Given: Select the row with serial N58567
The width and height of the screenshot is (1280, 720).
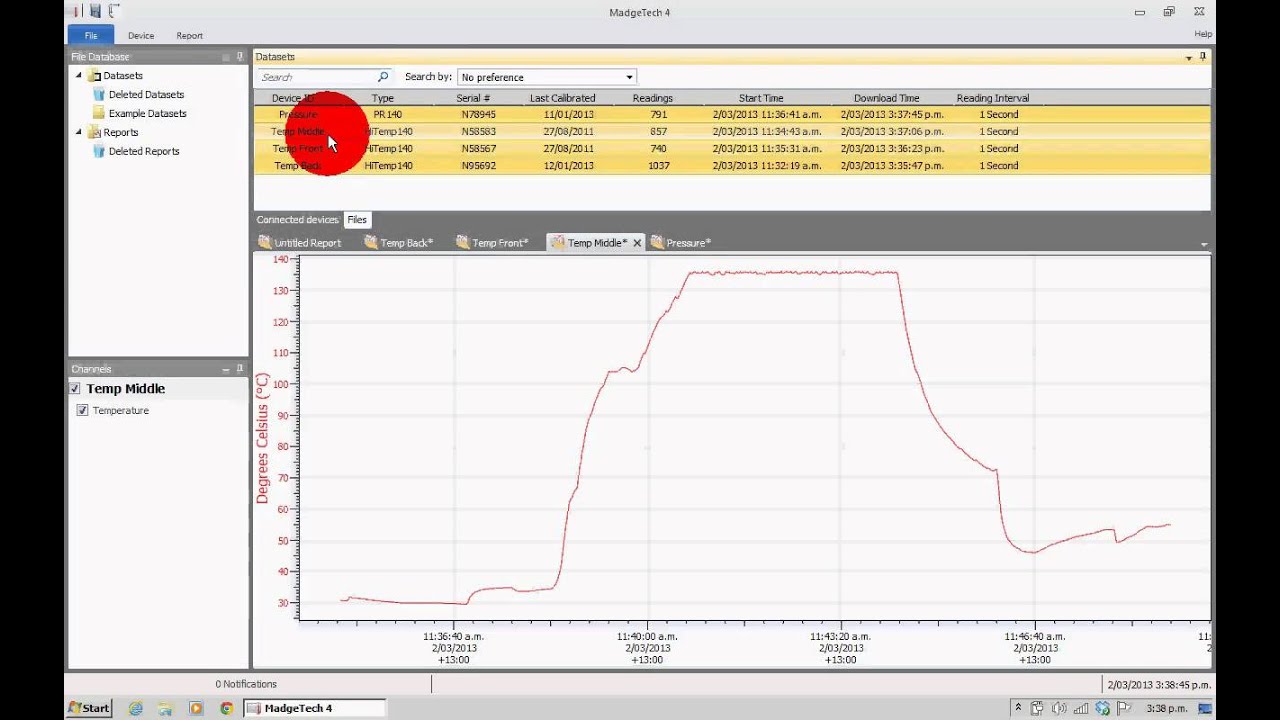Looking at the screenshot, I should (x=732, y=148).
